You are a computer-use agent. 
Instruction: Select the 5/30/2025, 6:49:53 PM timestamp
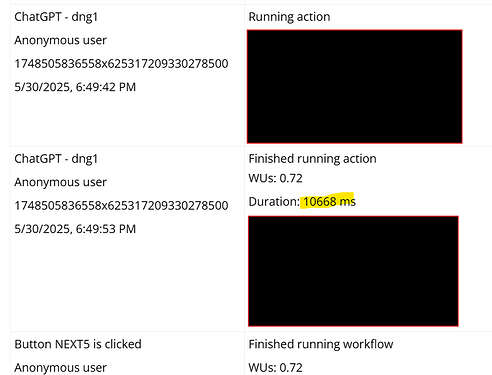(75, 229)
